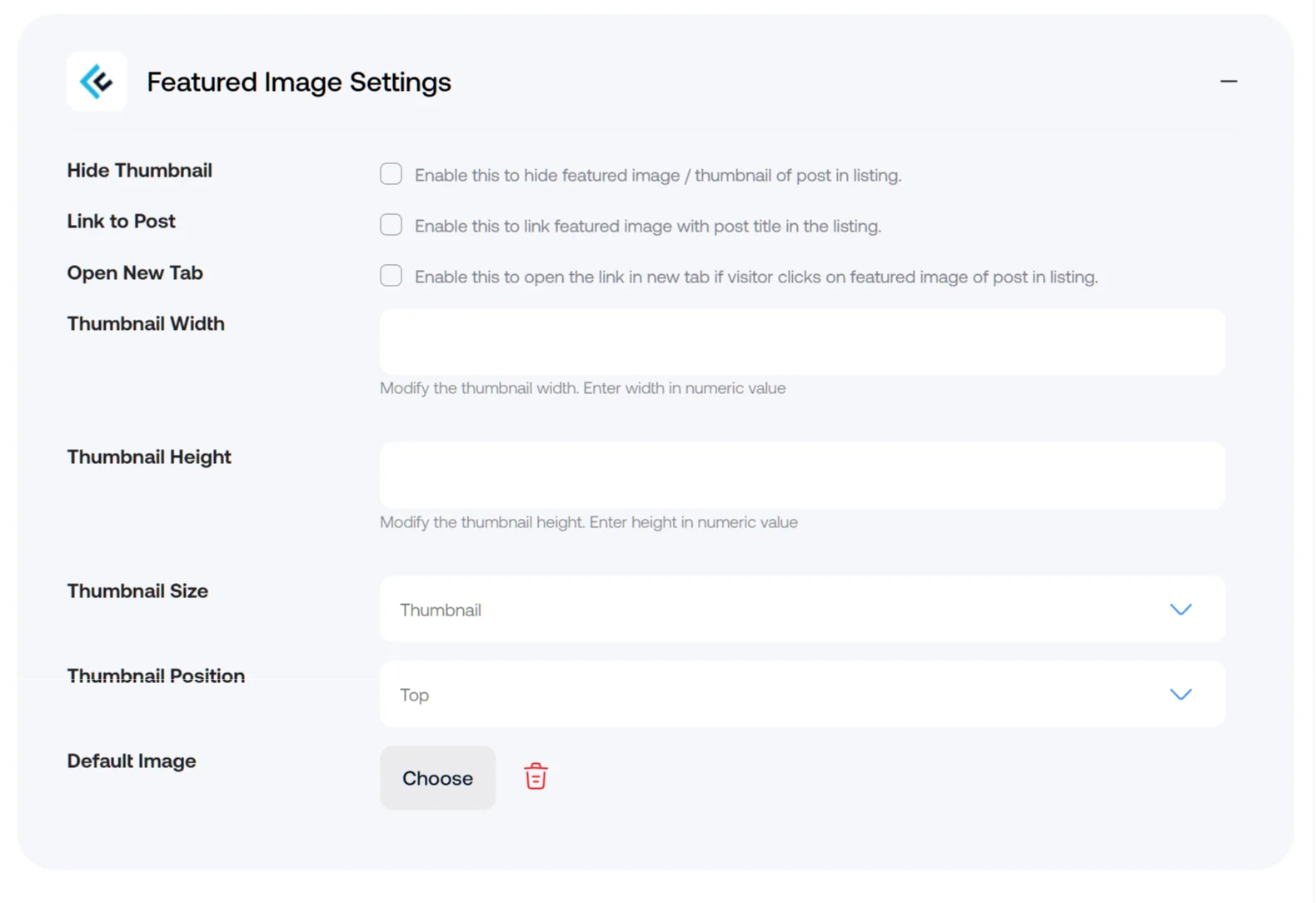
Task: Check the Open New Tab option
Action: tap(391, 276)
